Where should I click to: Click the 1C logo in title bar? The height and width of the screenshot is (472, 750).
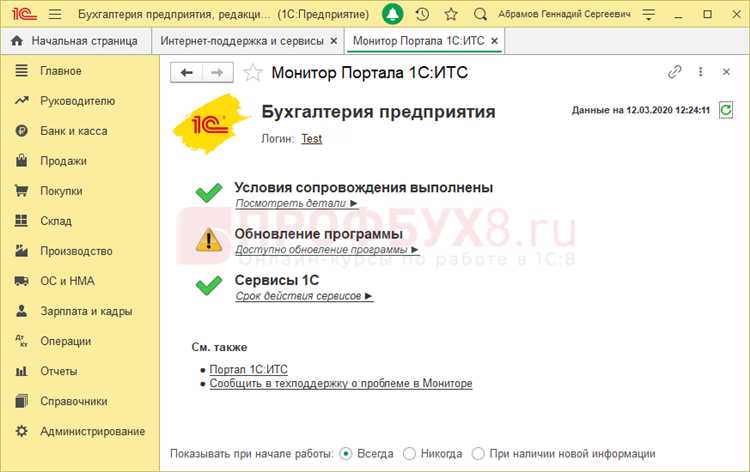[24, 14]
